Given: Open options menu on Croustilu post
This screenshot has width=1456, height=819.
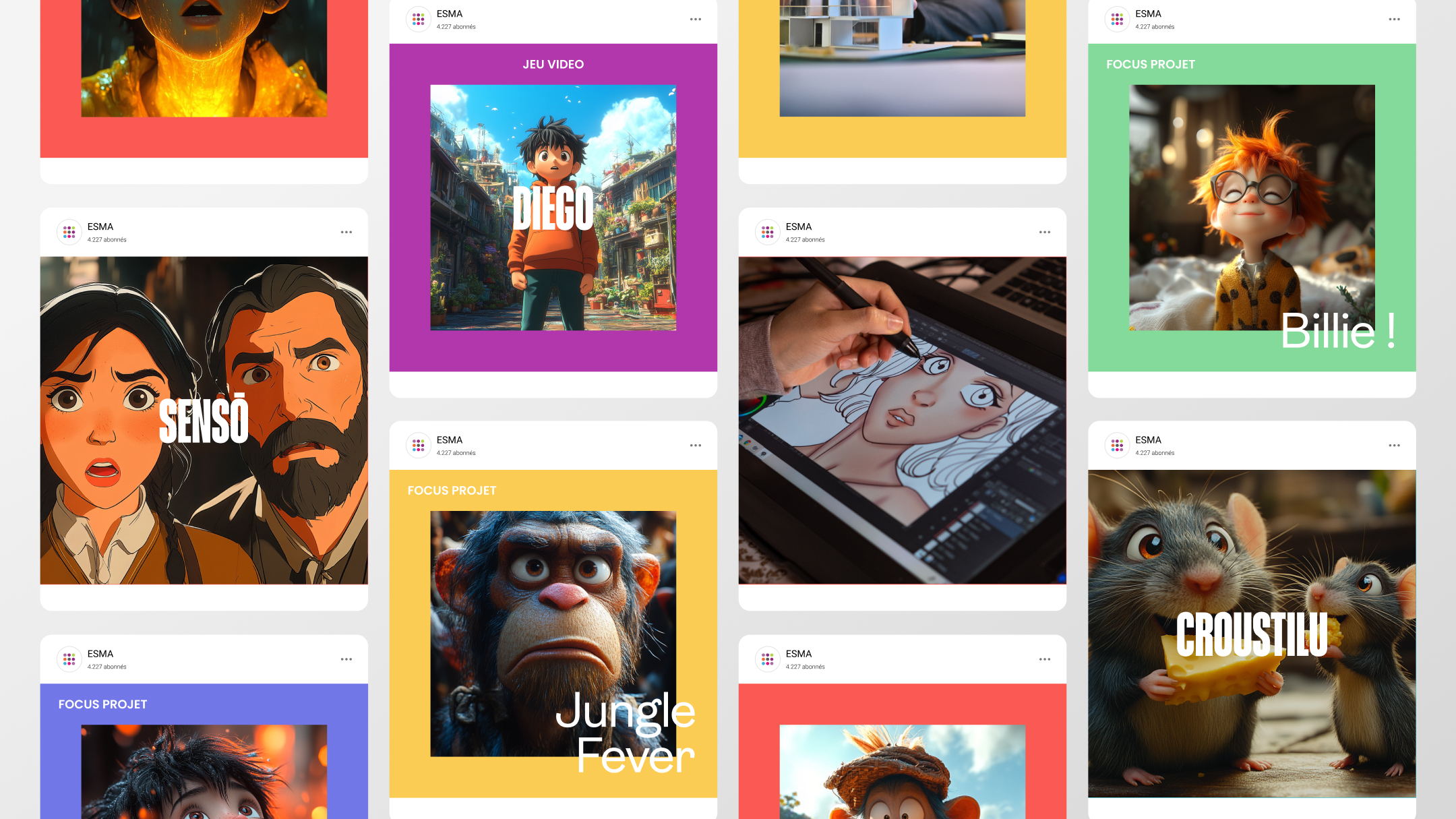Looking at the screenshot, I should point(1394,446).
